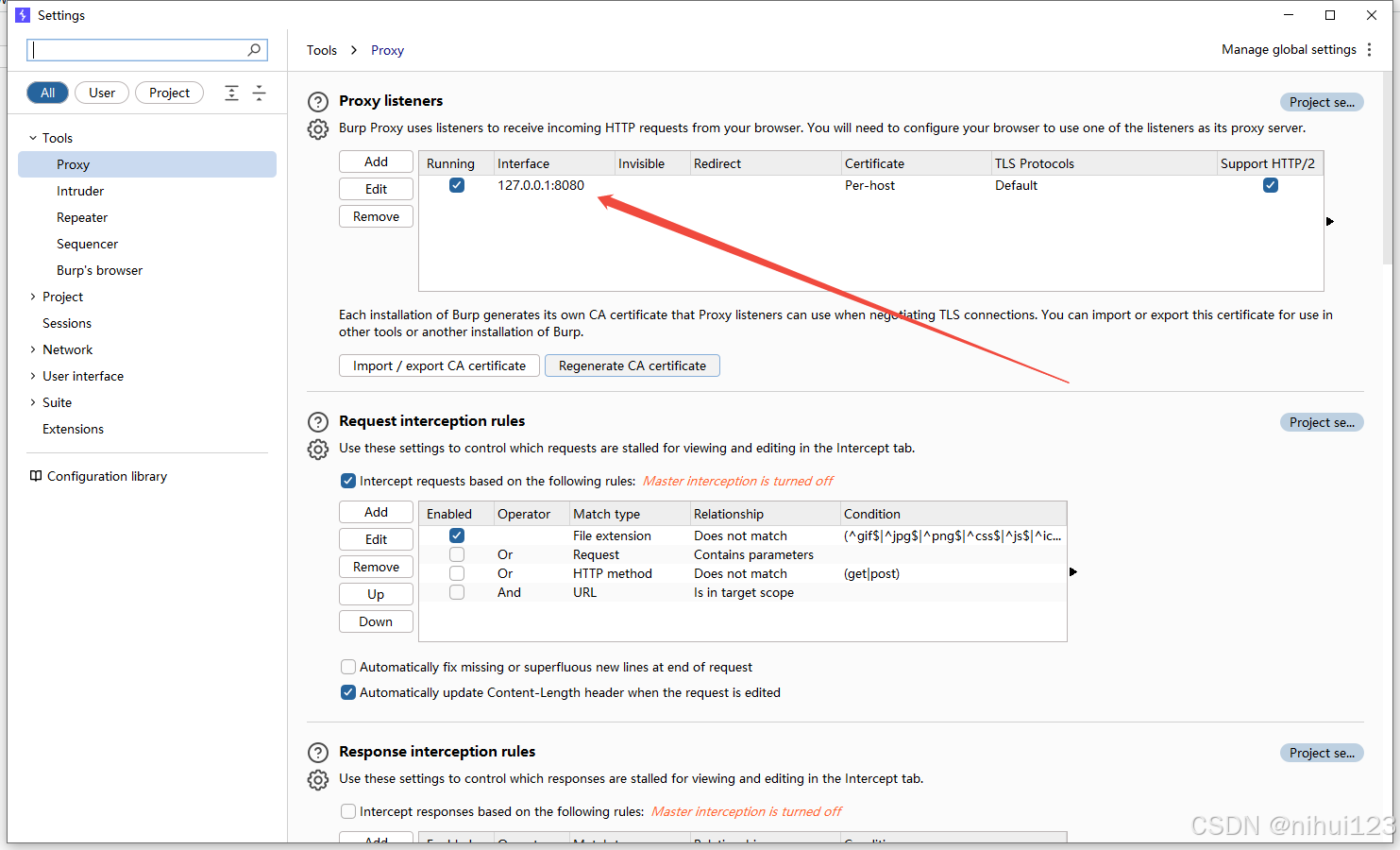Edit the selected proxy listener

[x=376, y=189]
